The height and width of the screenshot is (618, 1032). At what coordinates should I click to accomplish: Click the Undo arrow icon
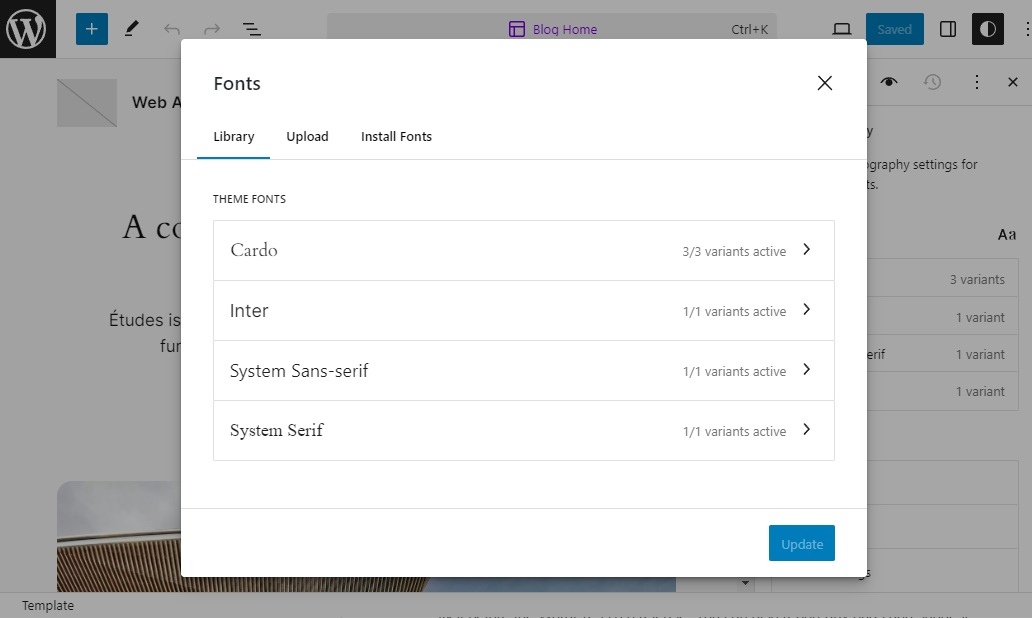[x=170, y=29]
